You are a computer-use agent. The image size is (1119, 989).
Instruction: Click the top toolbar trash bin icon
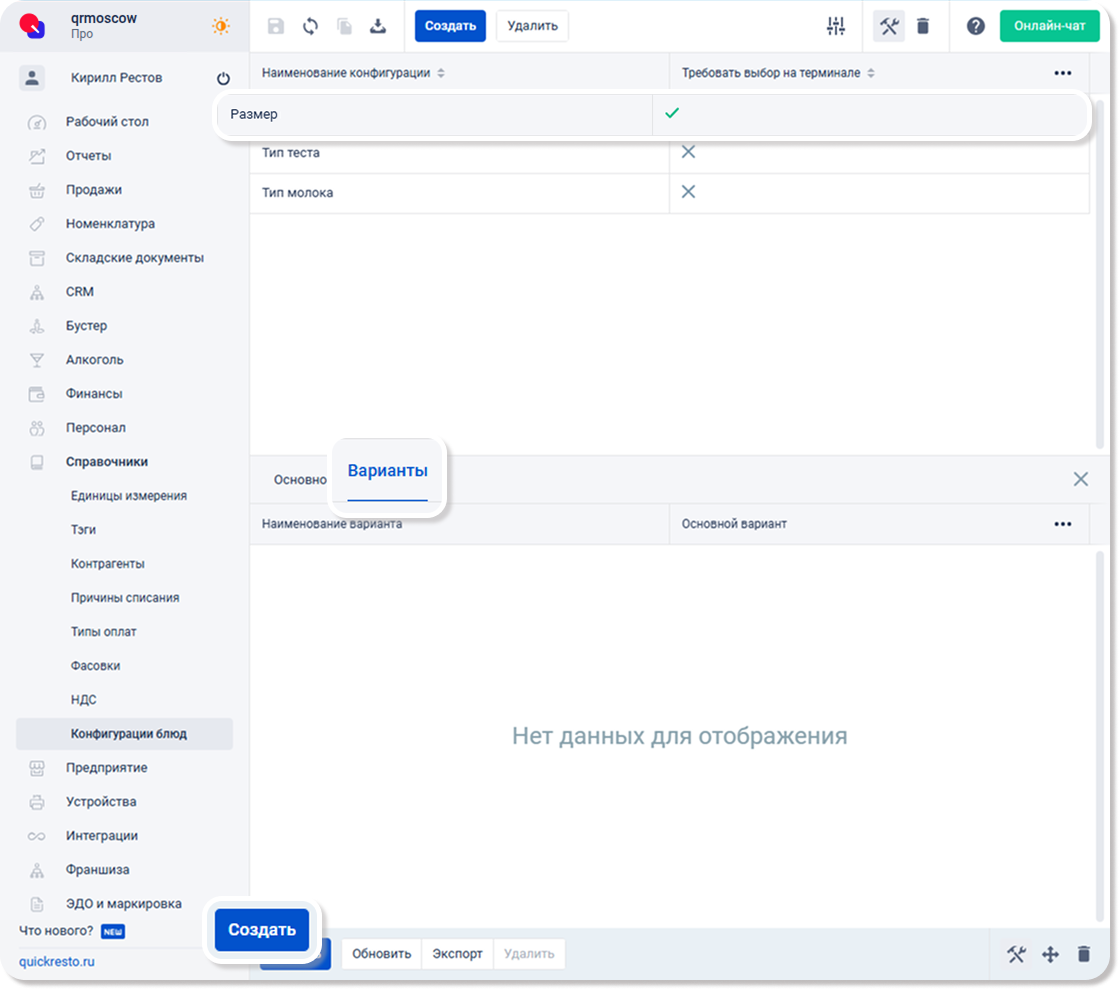pyautogui.click(x=923, y=26)
